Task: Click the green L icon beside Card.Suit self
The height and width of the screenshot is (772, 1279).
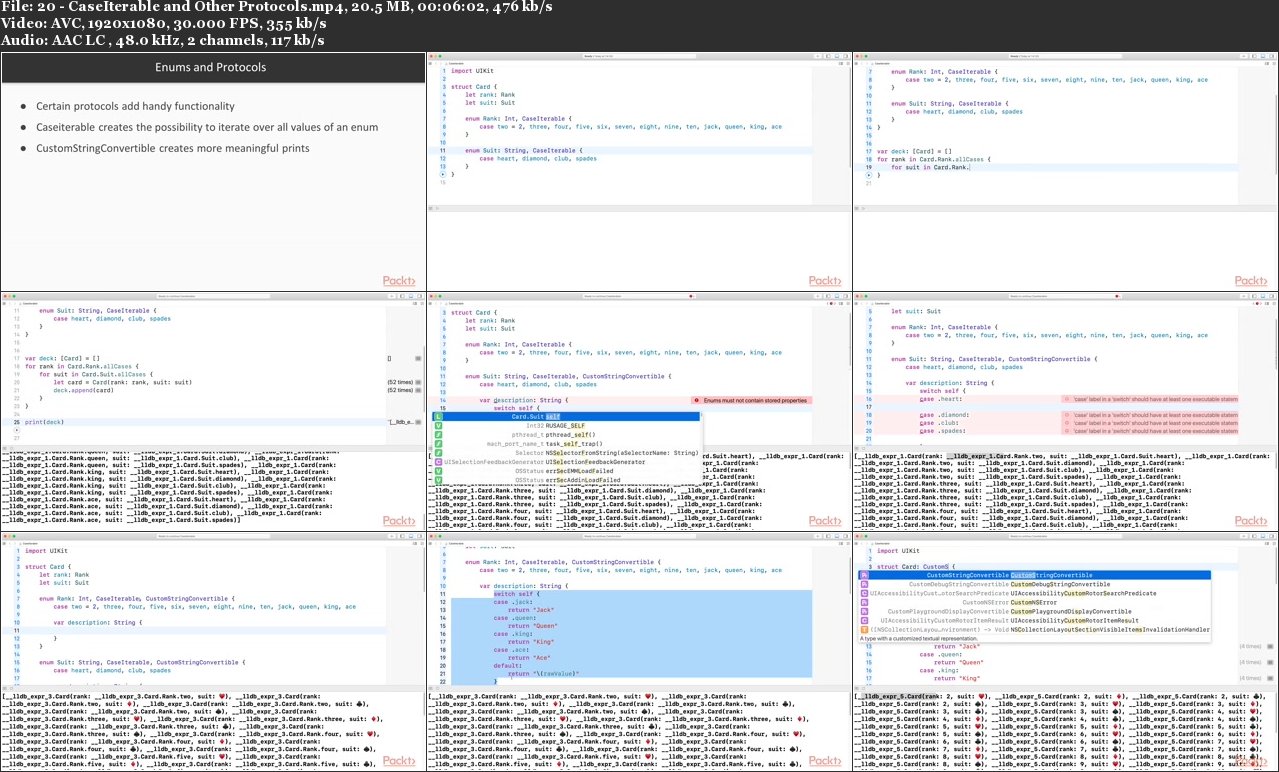Action: coord(439,416)
